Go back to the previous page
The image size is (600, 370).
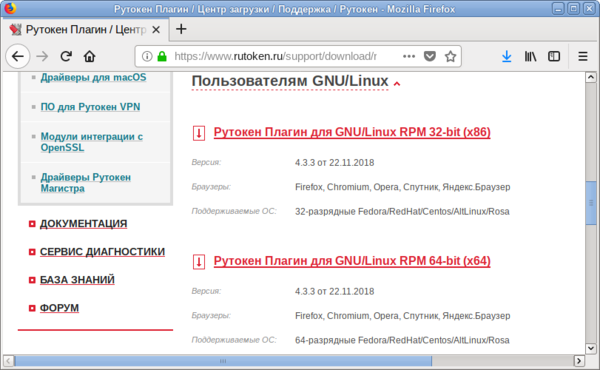[x=18, y=57]
